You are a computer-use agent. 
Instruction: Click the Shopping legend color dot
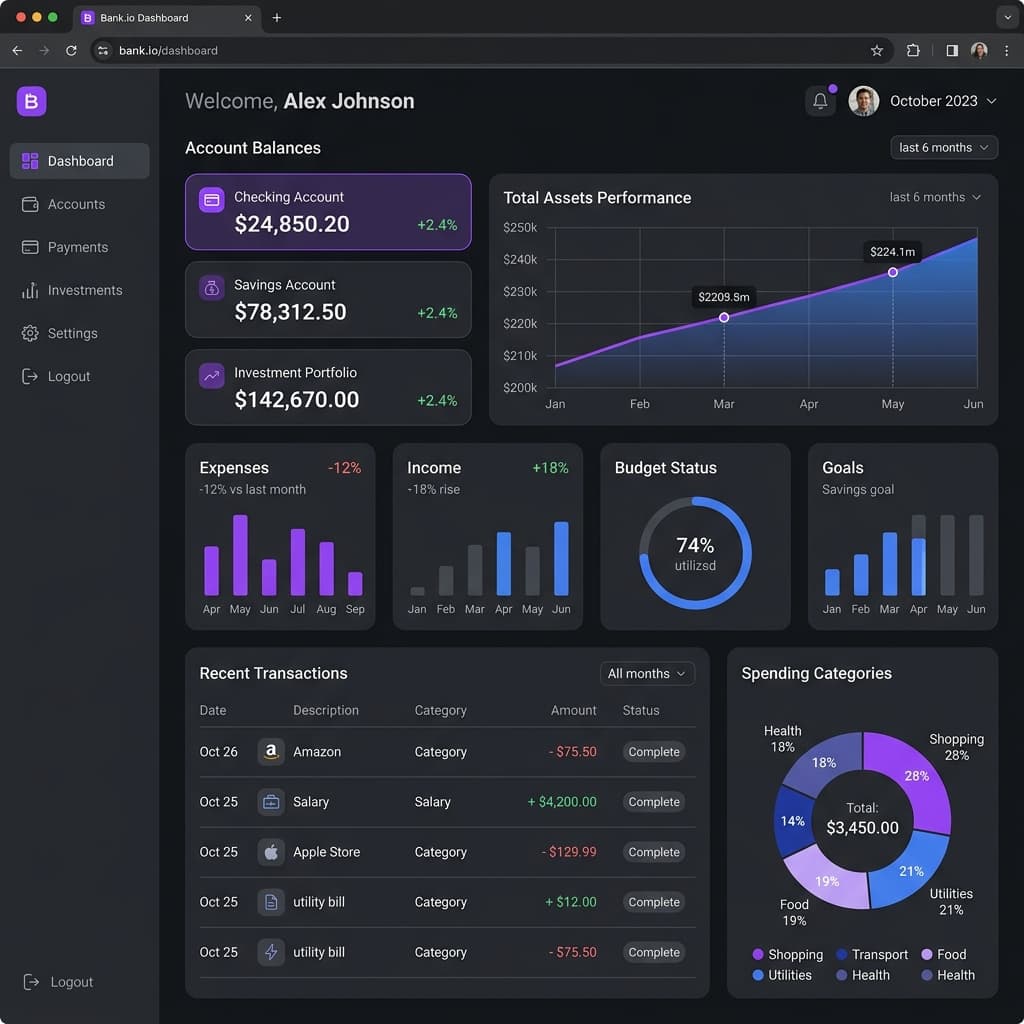[x=758, y=954]
